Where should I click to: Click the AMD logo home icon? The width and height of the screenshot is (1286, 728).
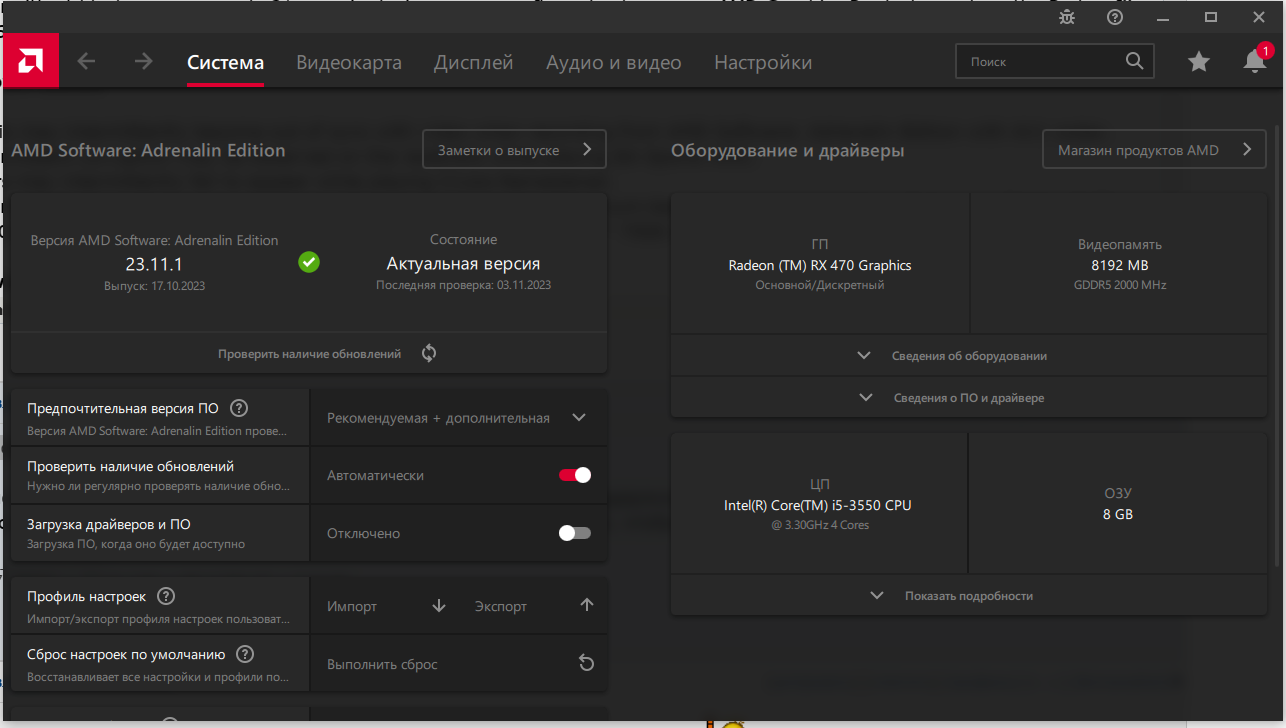point(30,61)
